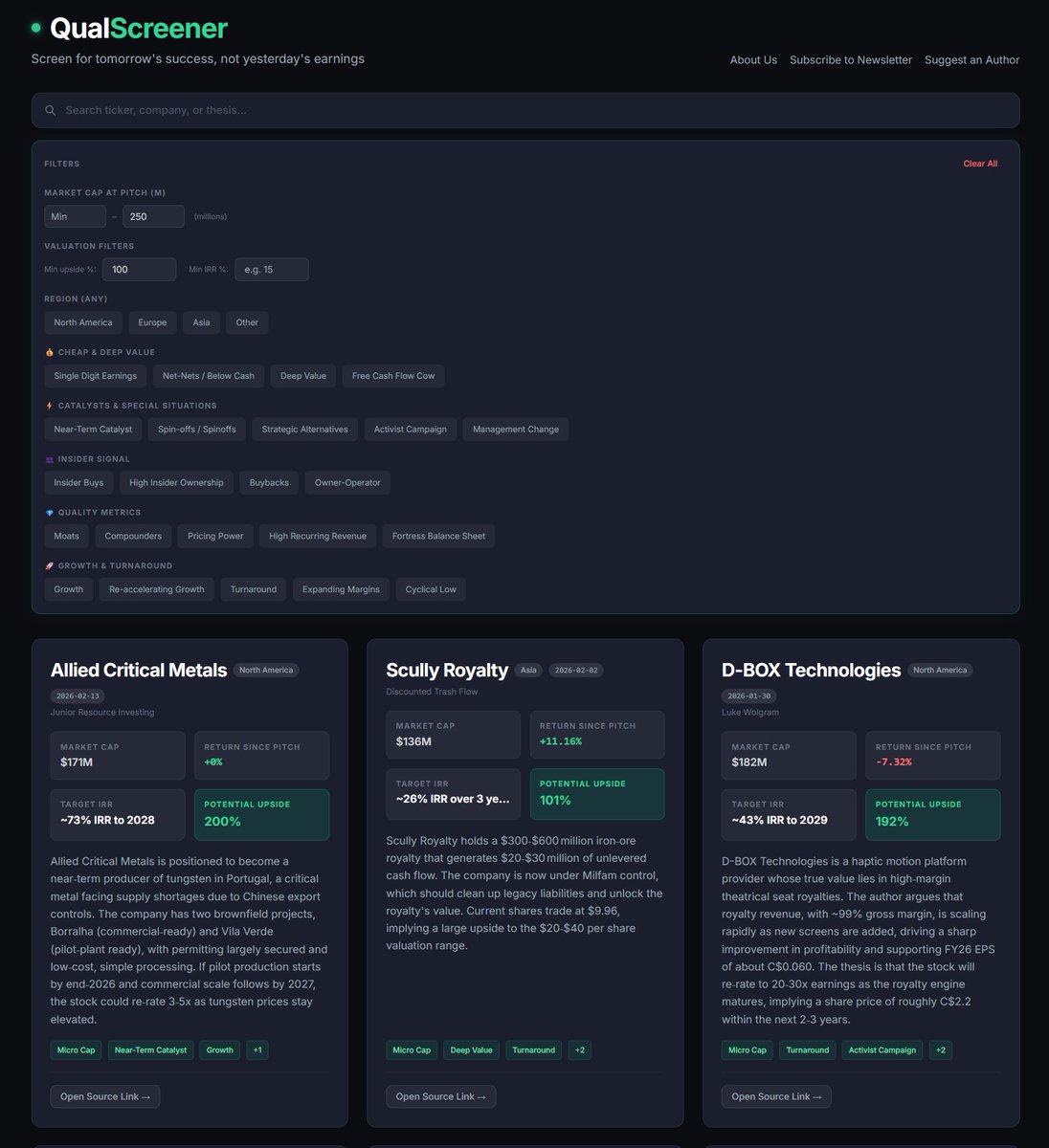1049x1148 pixels.
Task: Select Pricing Power filter
Action: [215, 536]
